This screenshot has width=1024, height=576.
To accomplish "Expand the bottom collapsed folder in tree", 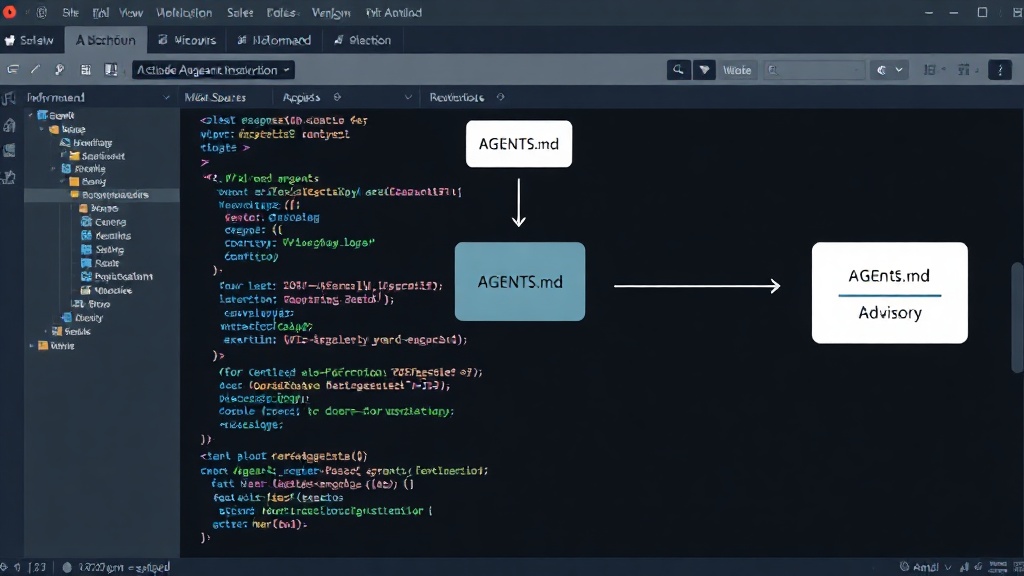I will (31, 345).
